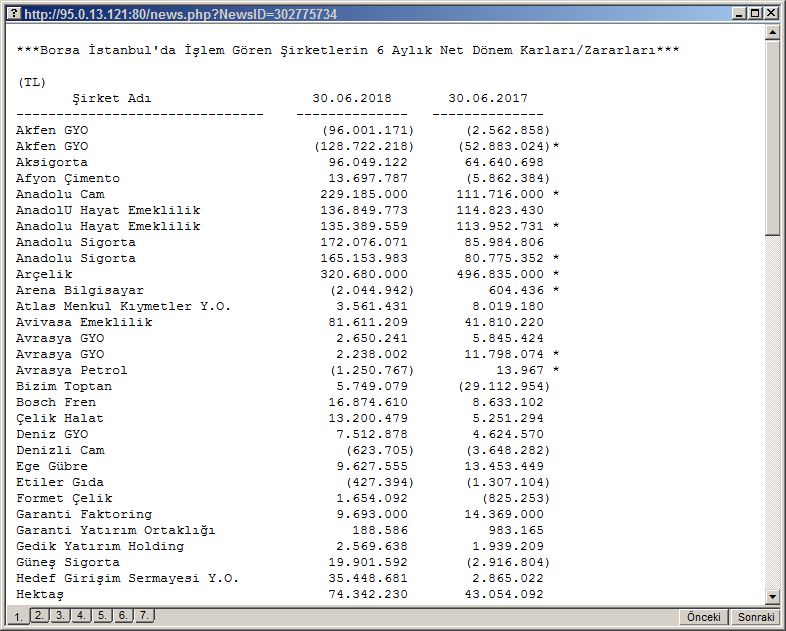The width and height of the screenshot is (786, 631).
Task: Click Hedef Girişim 2018 value 35.448.681
Action: pyautogui.click(x=368, y=578)
